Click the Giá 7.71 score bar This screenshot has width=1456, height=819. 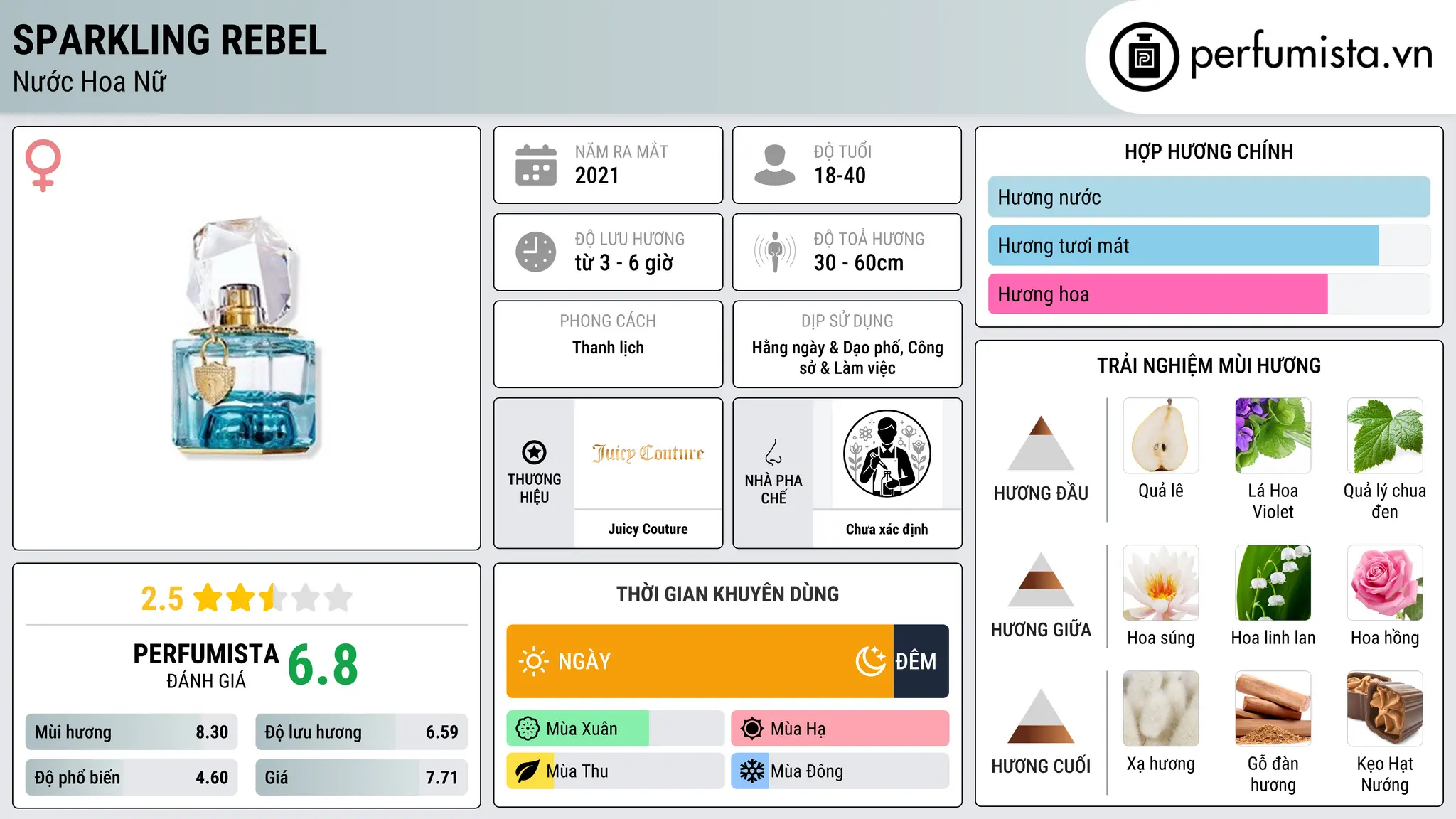pos(361,777)
